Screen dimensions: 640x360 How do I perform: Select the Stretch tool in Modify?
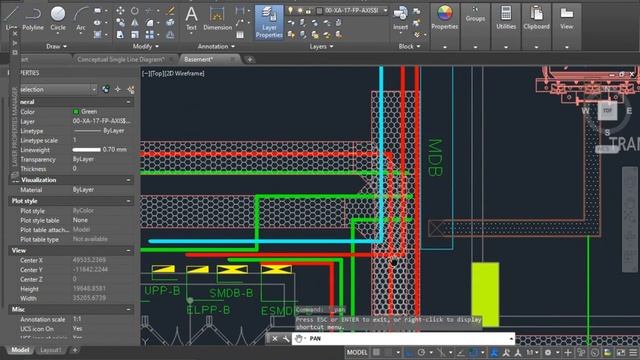click(x=120, y=35)
